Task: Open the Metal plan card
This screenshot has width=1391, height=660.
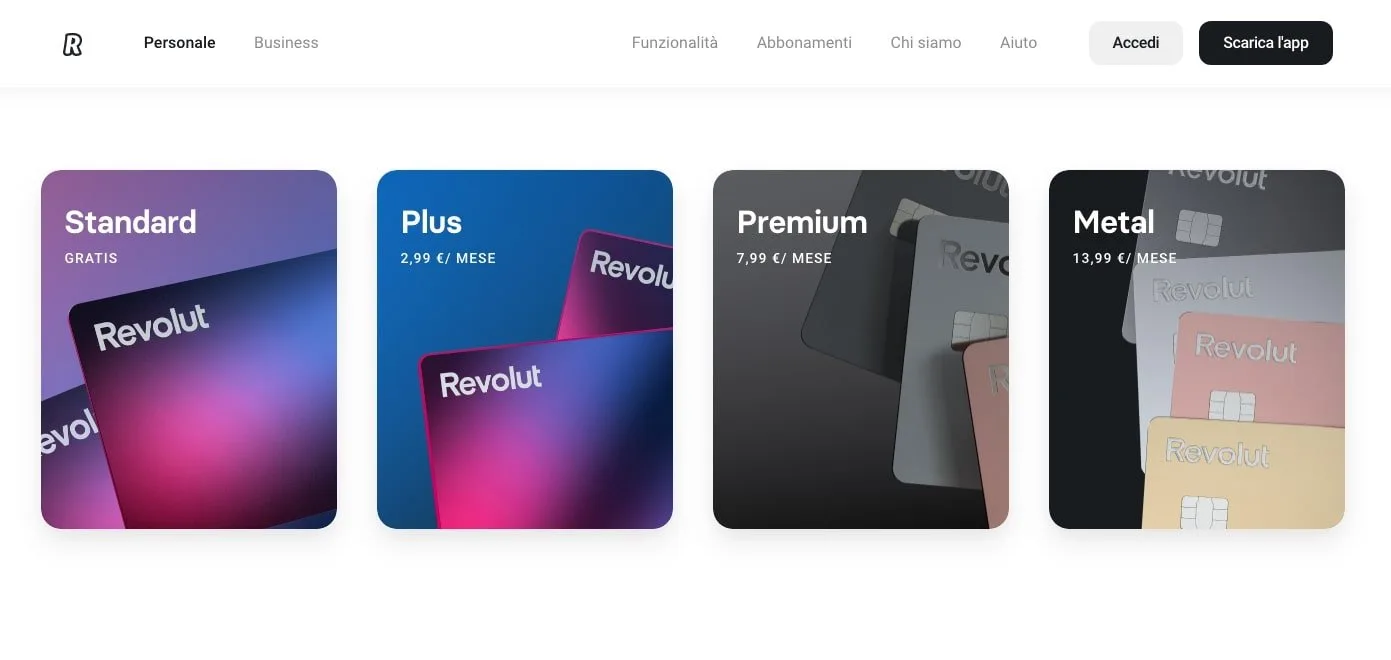Action: pyautogui.click(x=1197, y=349)
